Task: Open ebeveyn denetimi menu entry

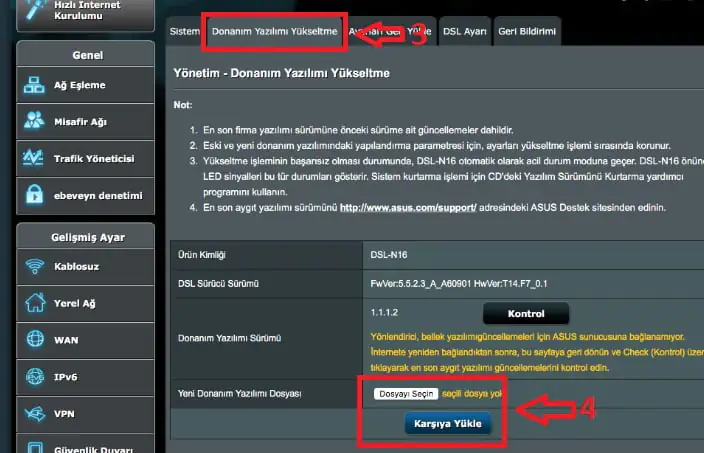Action: click(85, 196)
